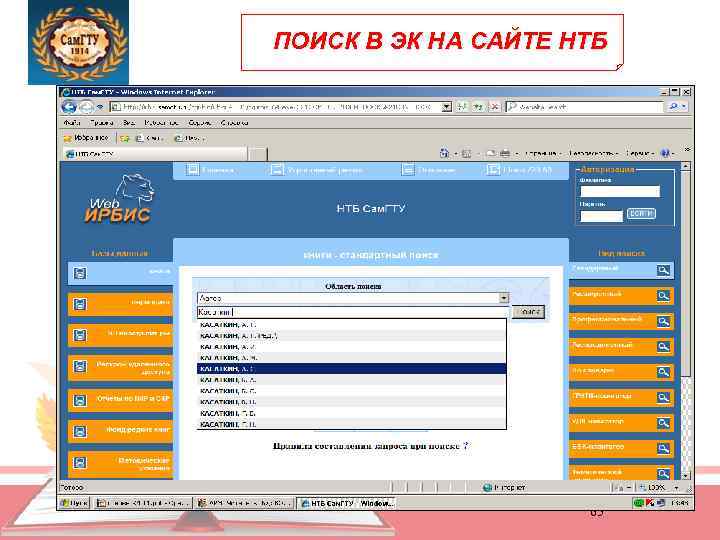Open search provider dropdown arrow in IE
This screenshot has height=540, width=720.
tap(684, 107)
